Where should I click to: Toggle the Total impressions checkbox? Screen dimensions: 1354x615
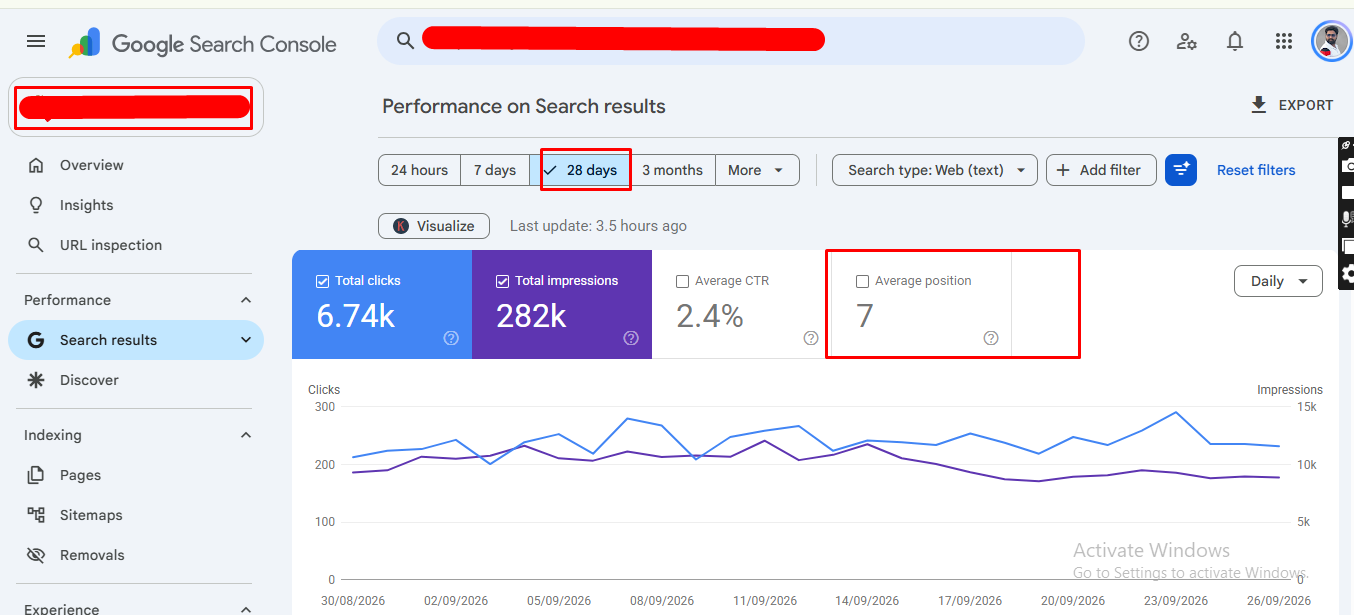[502, 281]
